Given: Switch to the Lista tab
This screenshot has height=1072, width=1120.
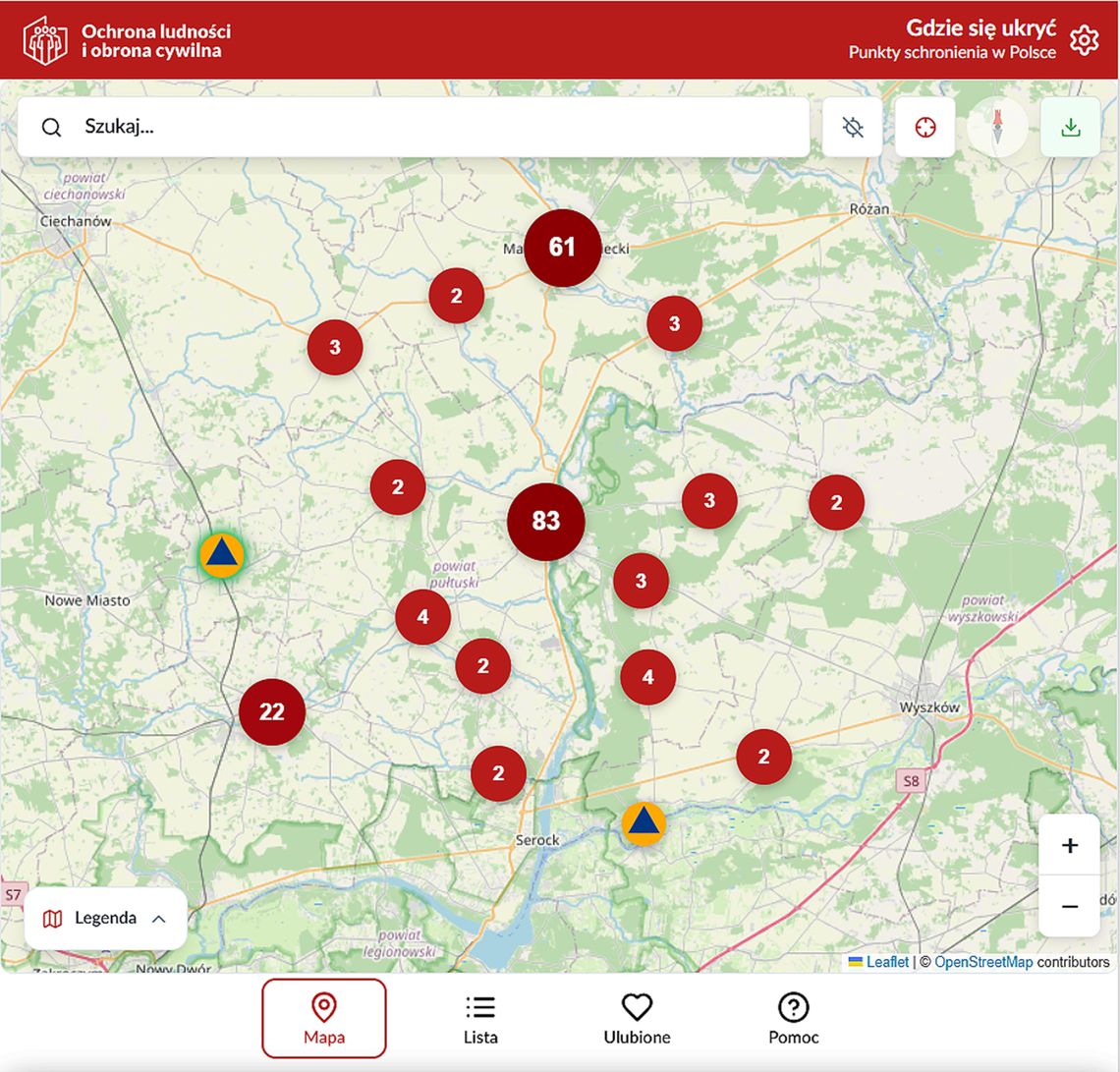Looking at the screenshot, I should pos(480,1019).
